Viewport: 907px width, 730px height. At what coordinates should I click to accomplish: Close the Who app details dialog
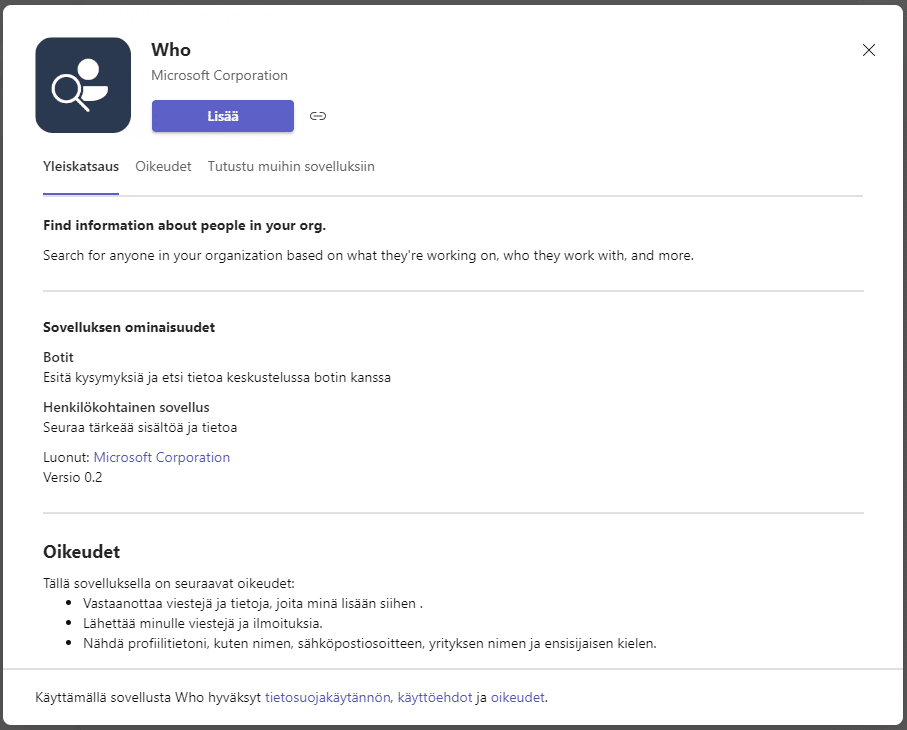868,51
